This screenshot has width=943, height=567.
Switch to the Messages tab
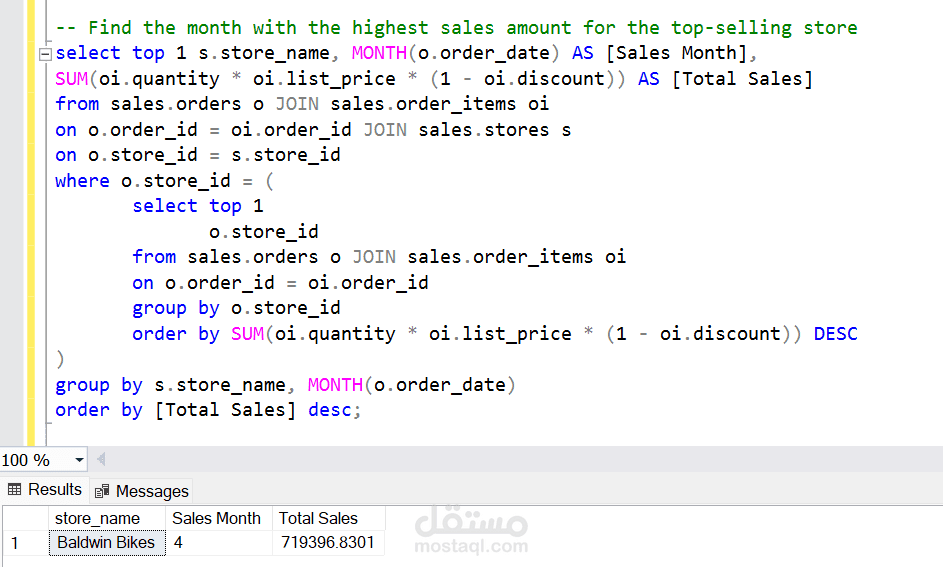point(143,491)
